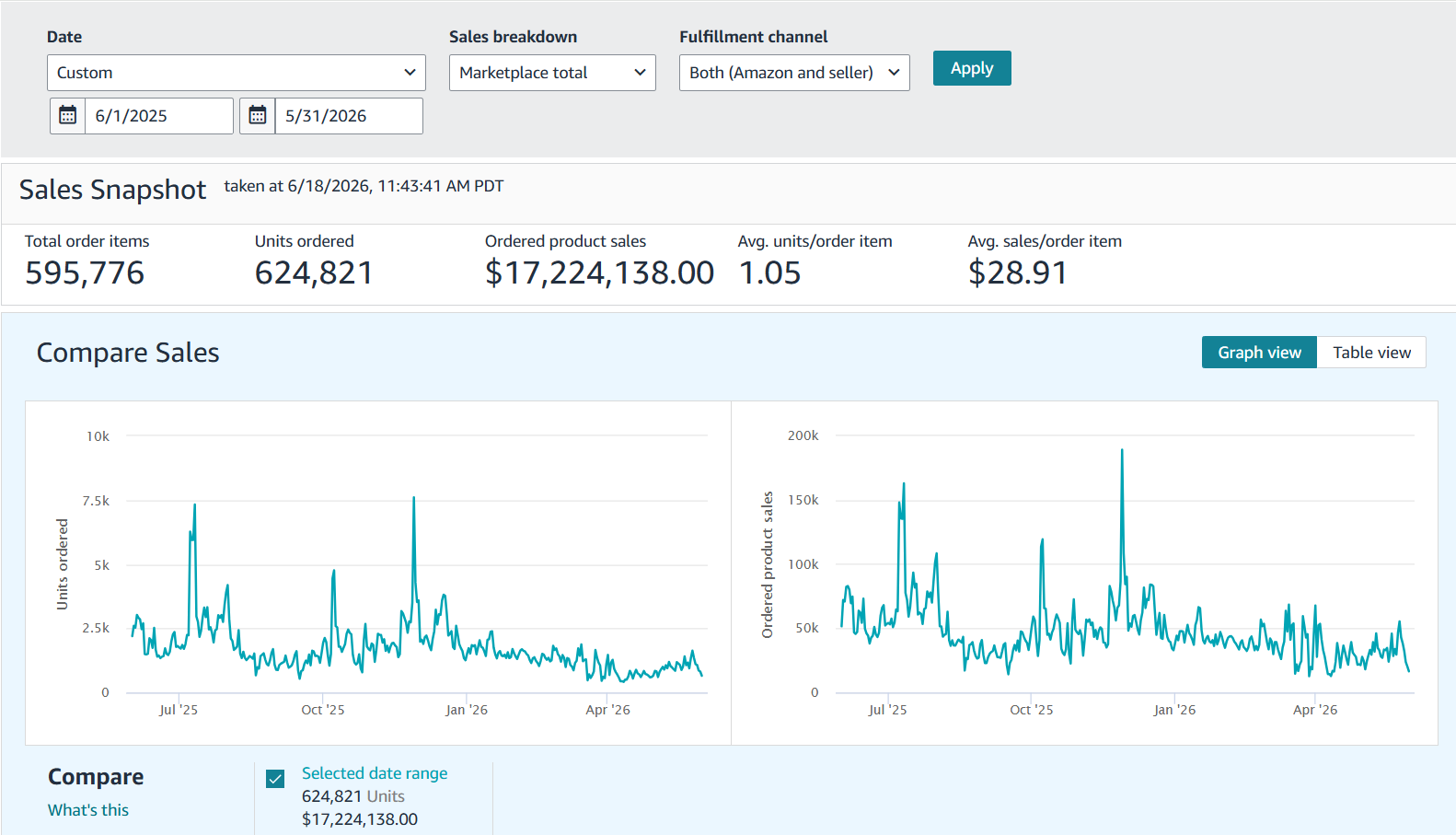The width and height of the screenshot is (1456, 835).
Task: Open the What's this link
Action: 88,810
